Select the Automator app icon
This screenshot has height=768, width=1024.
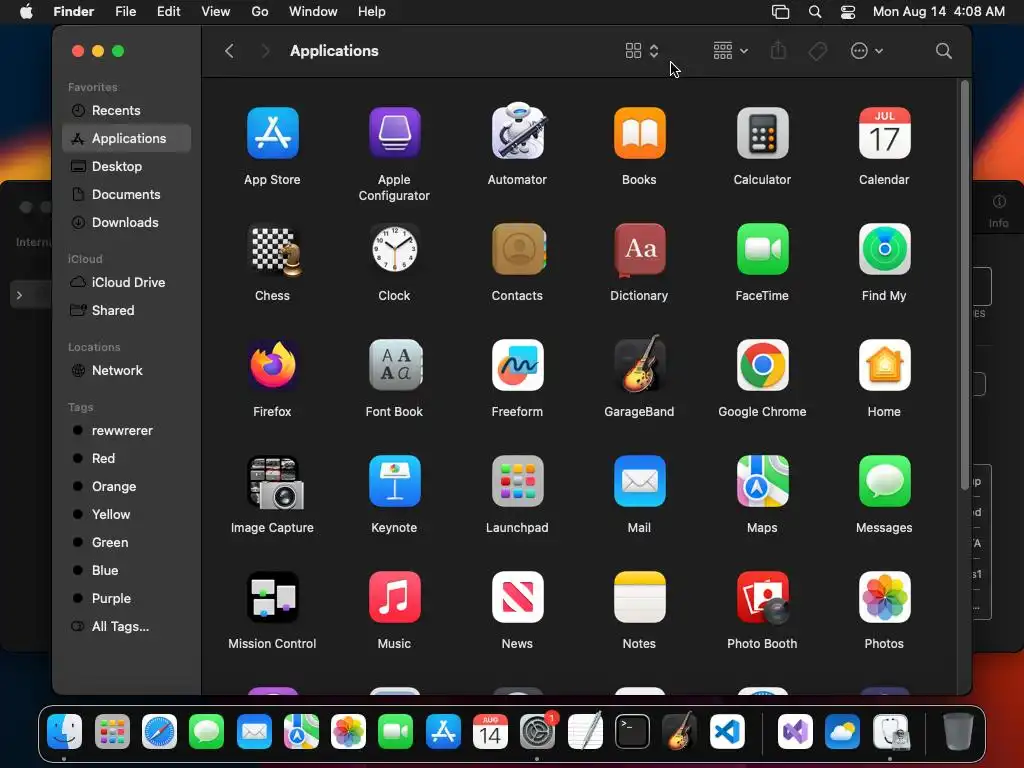click(517, 131)
